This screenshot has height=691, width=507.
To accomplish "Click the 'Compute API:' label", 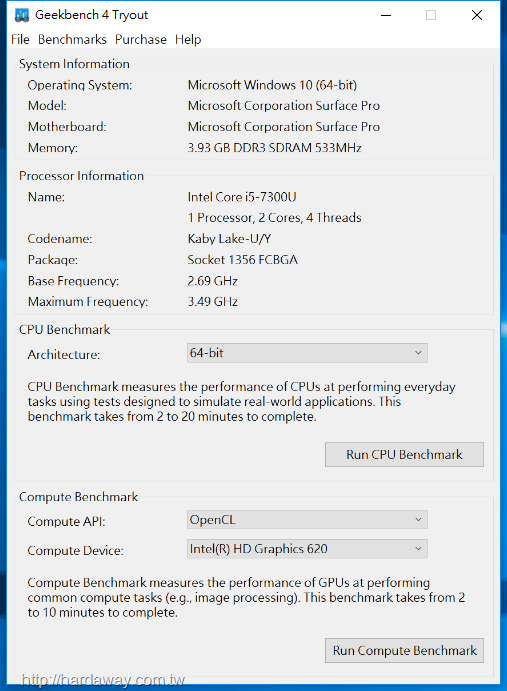I will click(67, 522).
